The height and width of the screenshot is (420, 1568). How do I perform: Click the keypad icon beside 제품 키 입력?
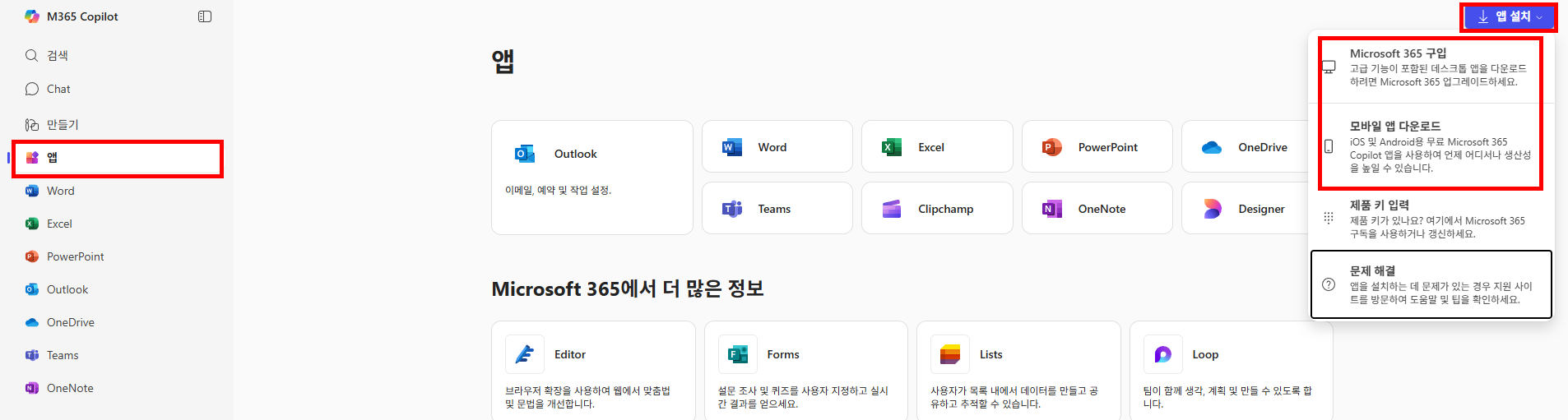pos(1329,218)
